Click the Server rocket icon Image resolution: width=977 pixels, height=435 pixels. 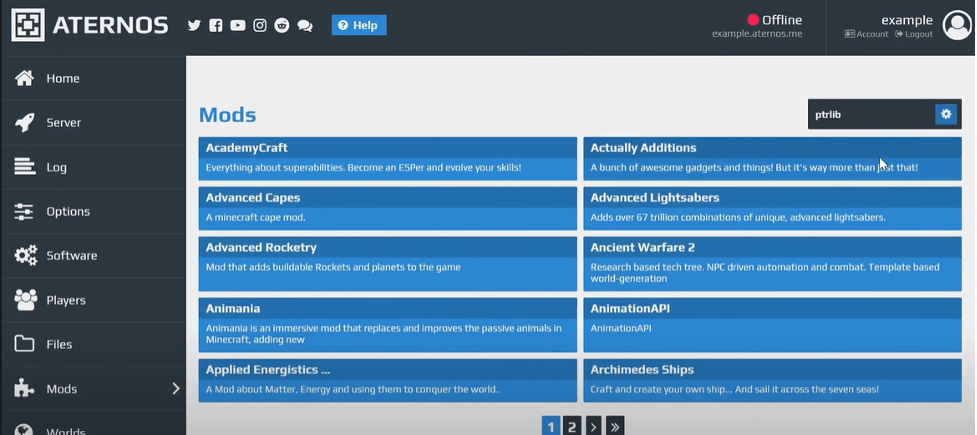point(25,123)
